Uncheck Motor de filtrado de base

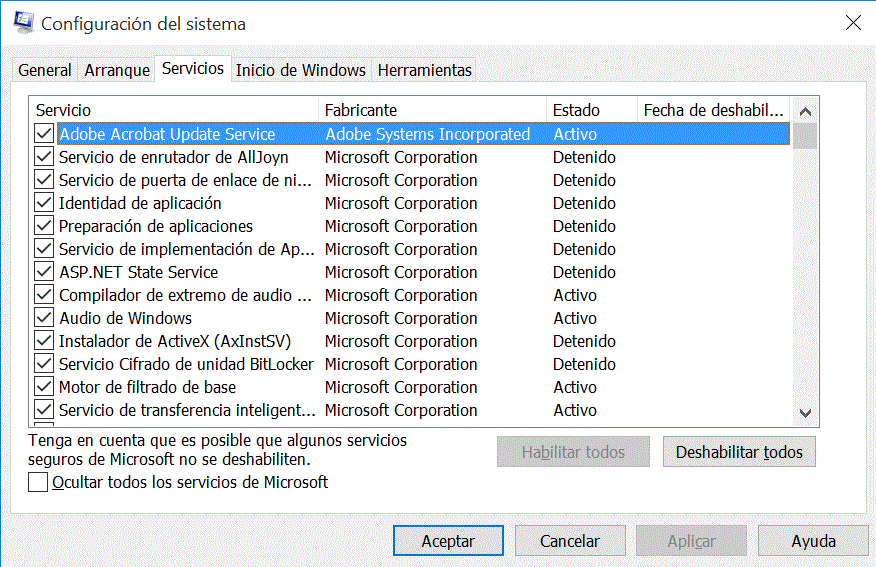point(44,387)
